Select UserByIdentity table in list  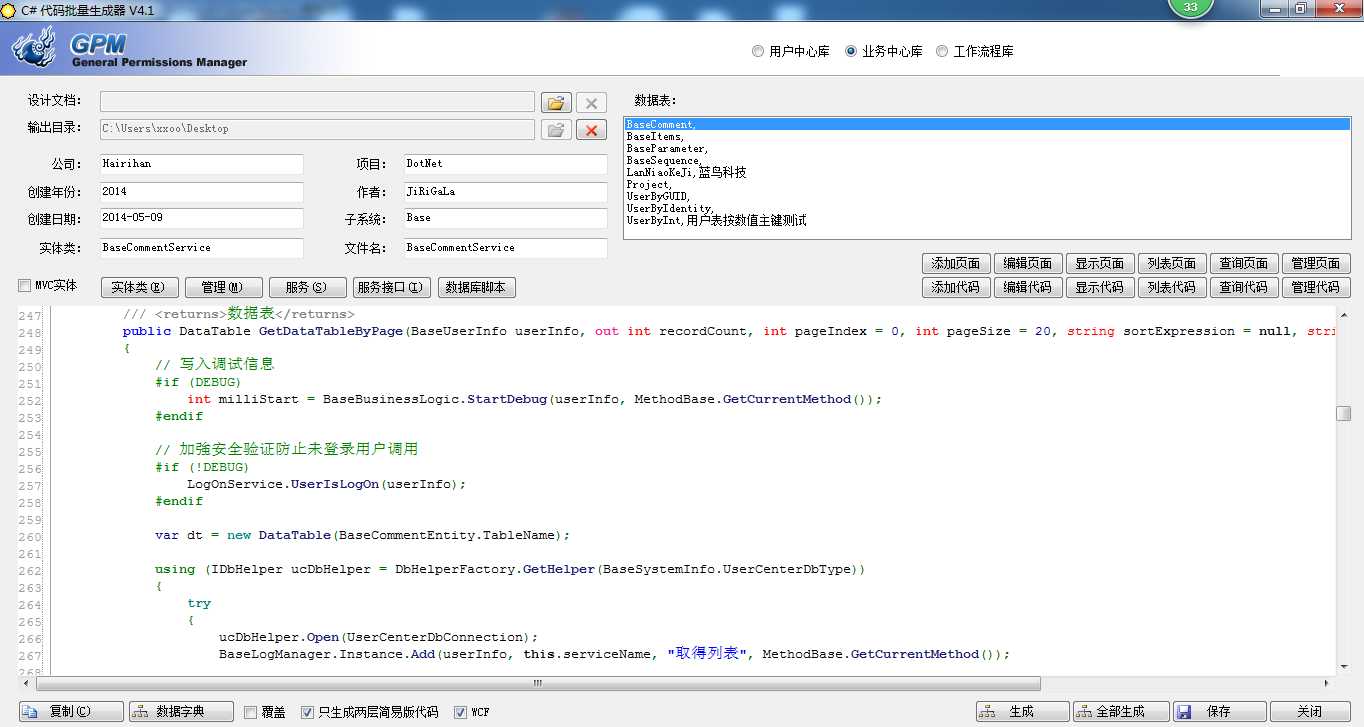coord(987,209)
